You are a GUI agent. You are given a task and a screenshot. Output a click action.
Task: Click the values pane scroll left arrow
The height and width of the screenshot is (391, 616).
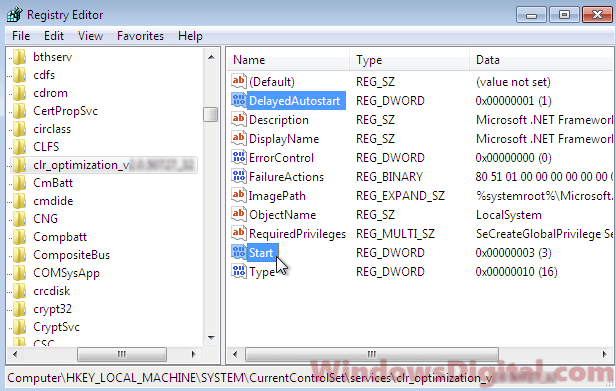[235, 354]
